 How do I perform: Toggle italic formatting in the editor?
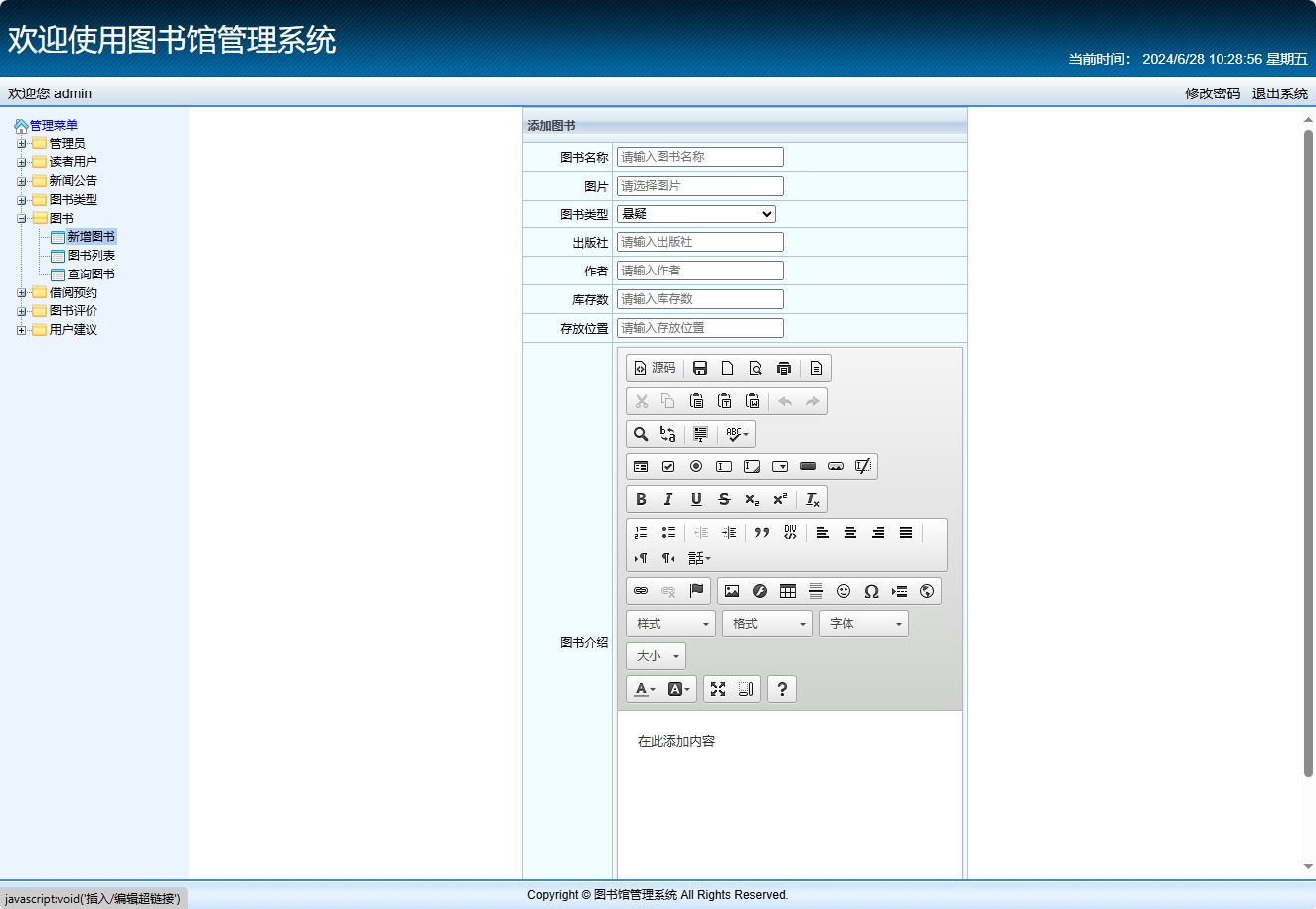[667, 499]
